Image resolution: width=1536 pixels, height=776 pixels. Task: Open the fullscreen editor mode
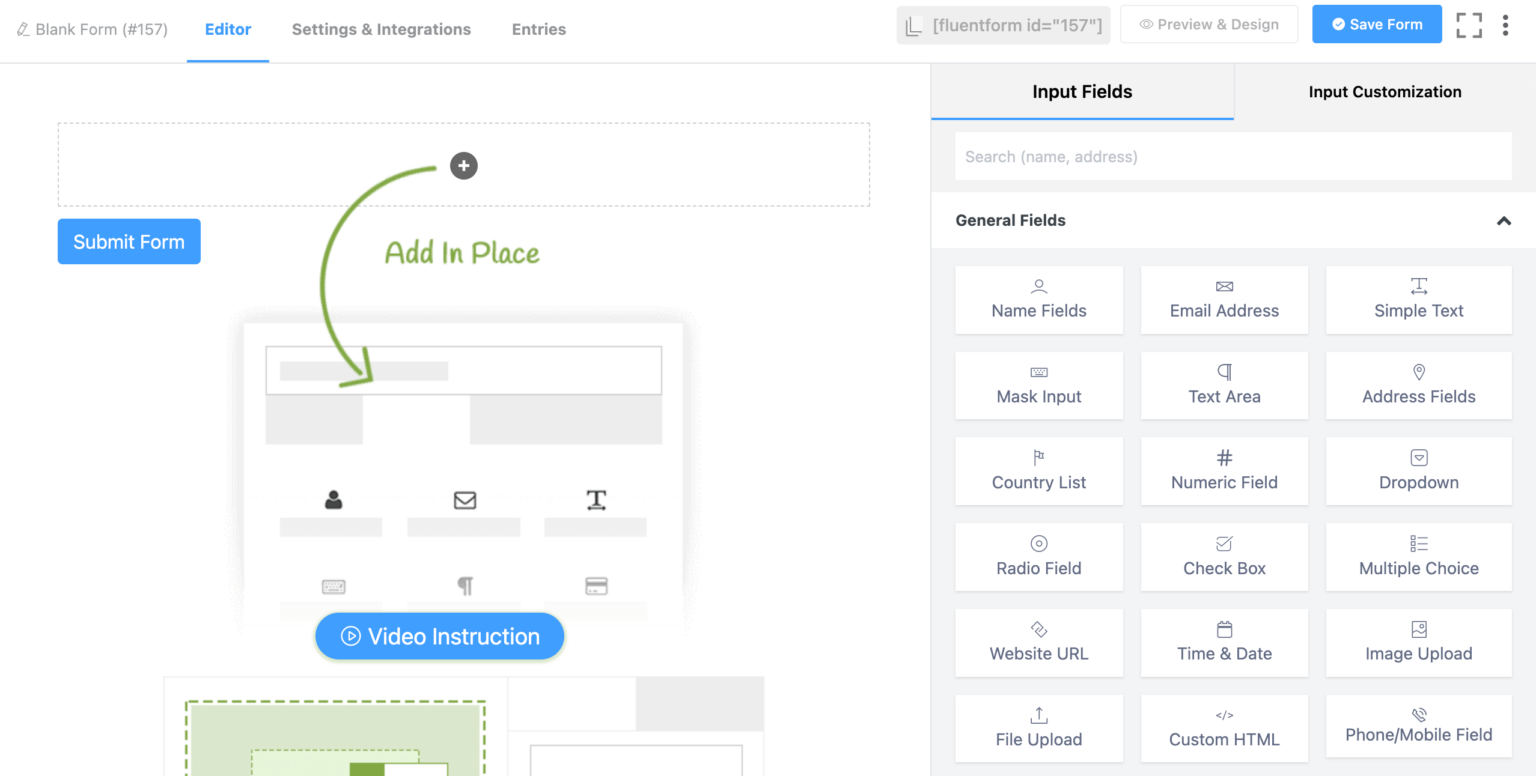click(x=1469, y=24)
